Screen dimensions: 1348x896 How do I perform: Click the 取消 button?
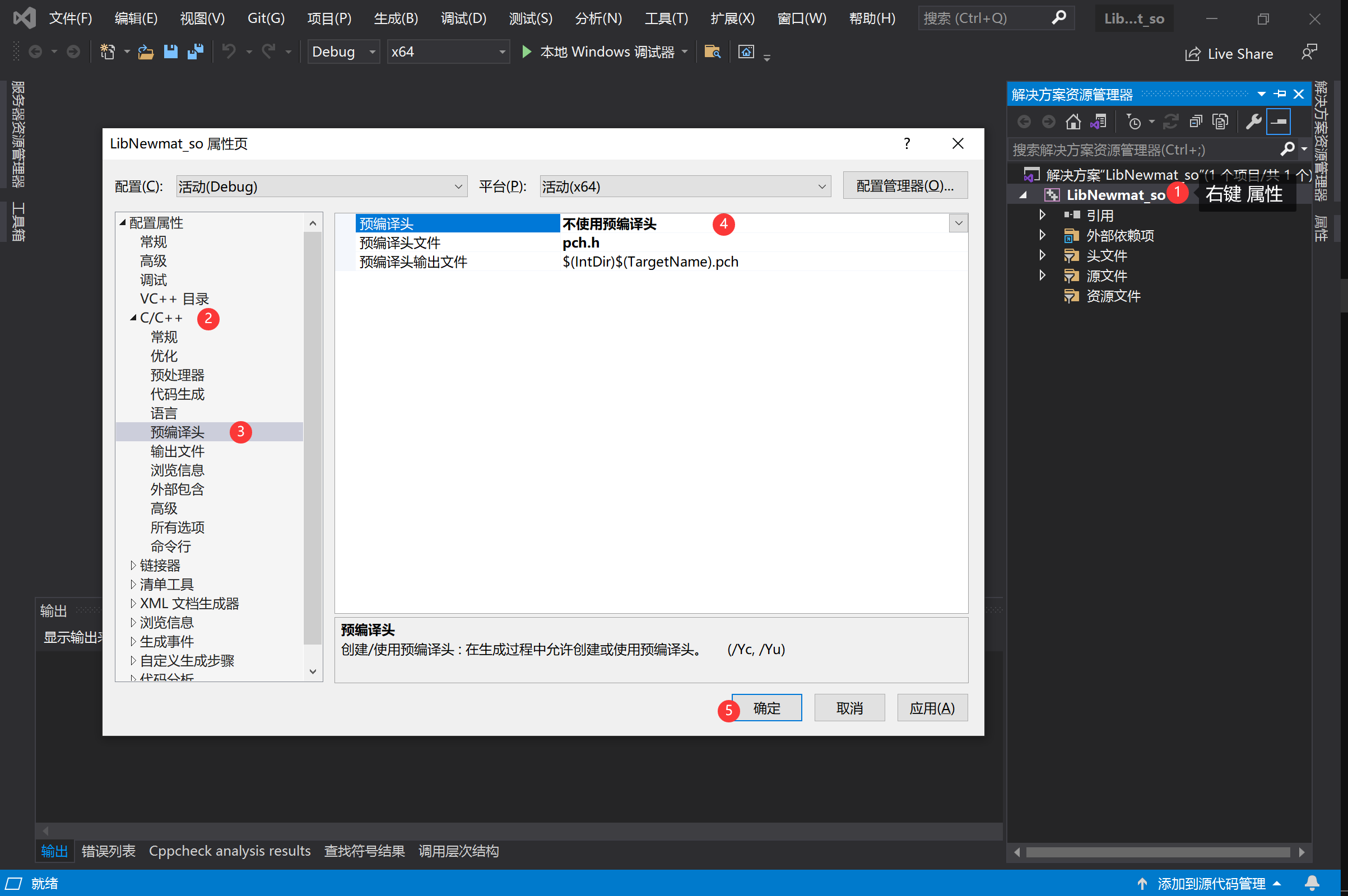point(849,708)
